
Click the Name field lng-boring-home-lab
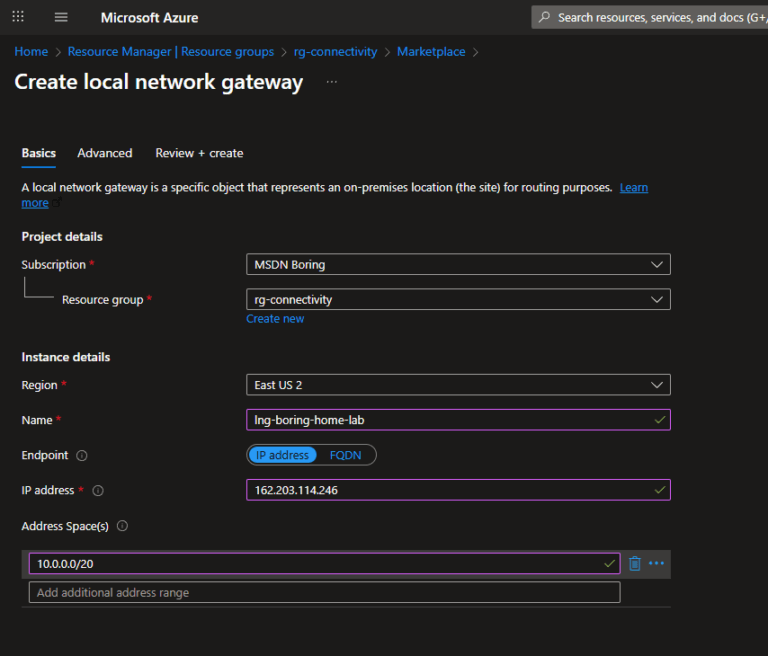tap(458, 420)
